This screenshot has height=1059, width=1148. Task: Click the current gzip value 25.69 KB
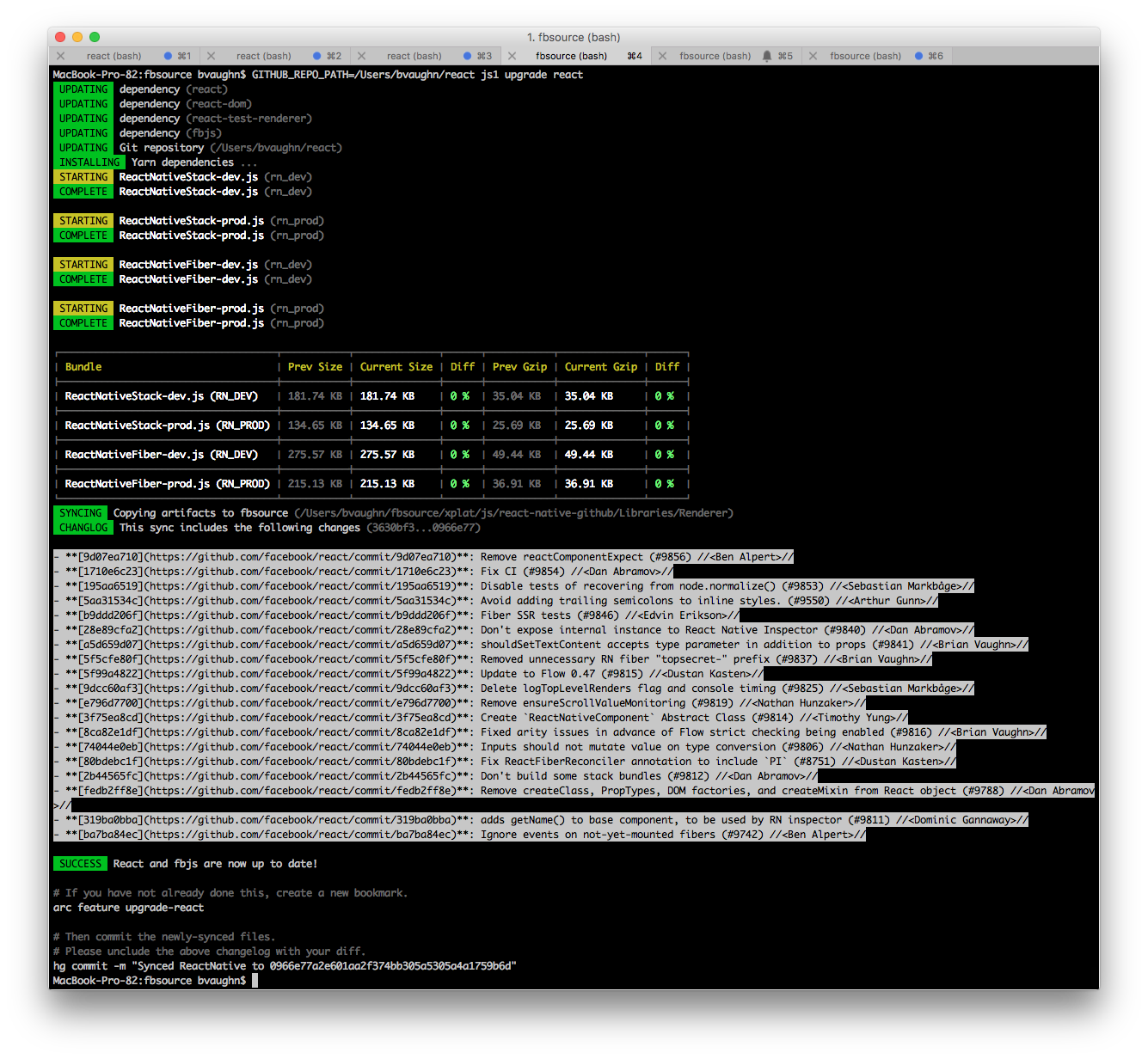(x=589, y=425)
